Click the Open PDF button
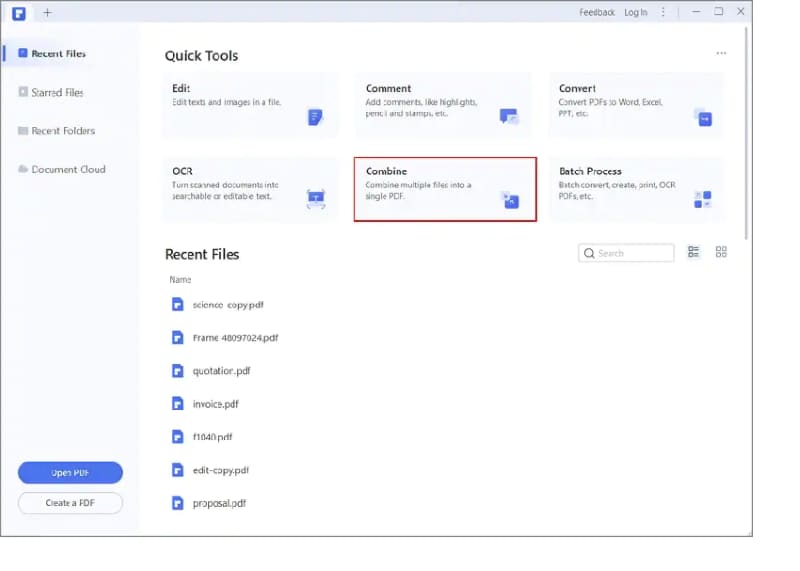 tap(70, 473)
